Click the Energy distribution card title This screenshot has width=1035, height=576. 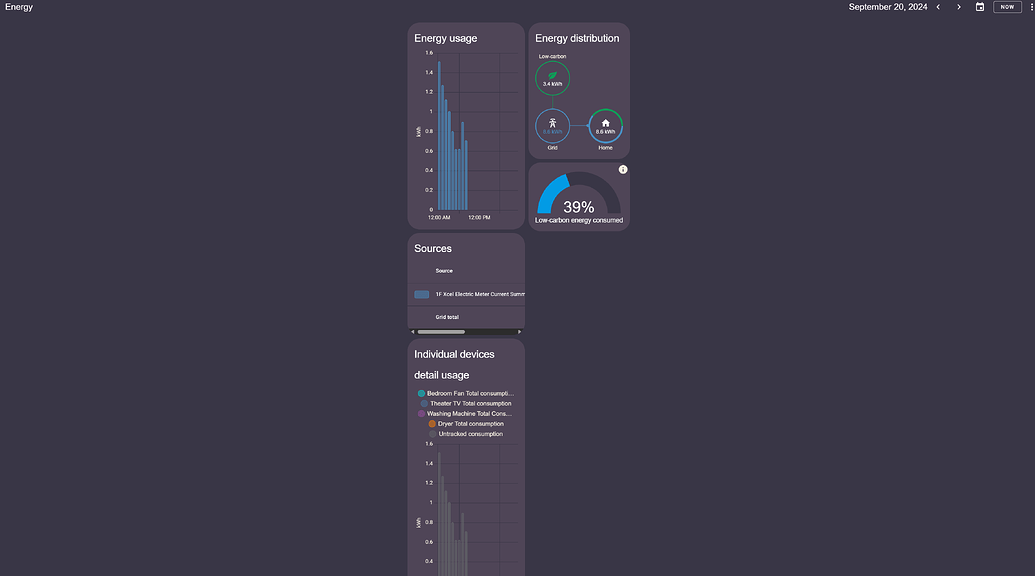(x=577, y=38)
